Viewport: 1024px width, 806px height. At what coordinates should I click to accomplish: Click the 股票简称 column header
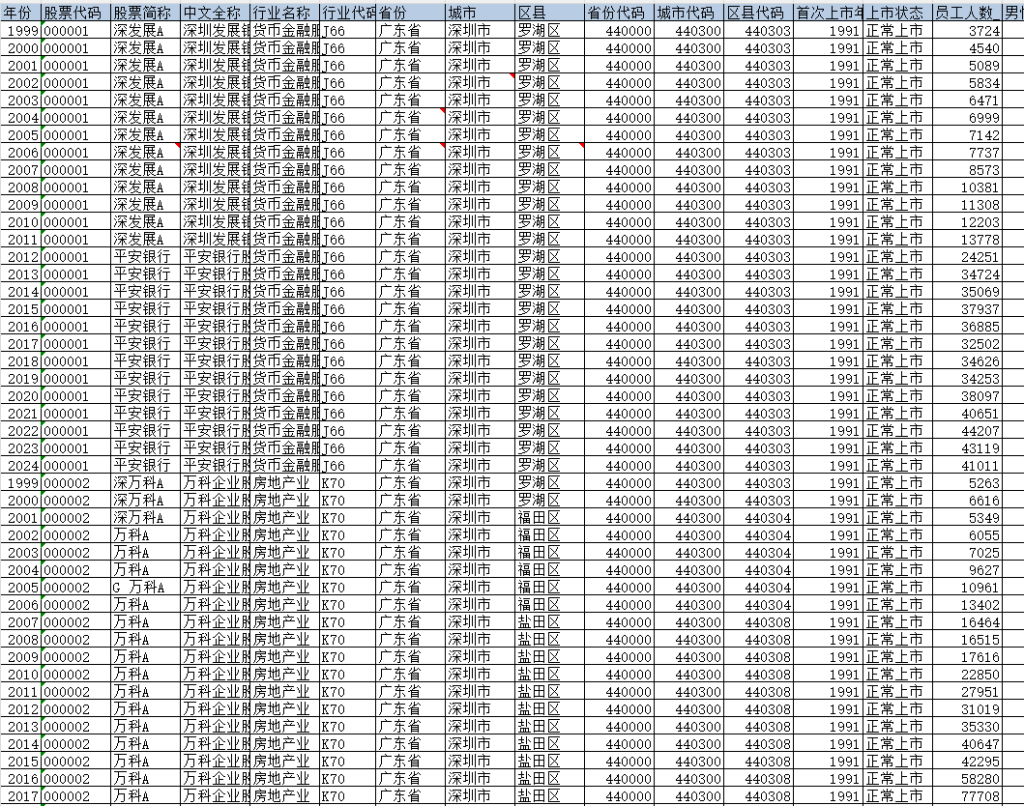click(x=144, y=12)
